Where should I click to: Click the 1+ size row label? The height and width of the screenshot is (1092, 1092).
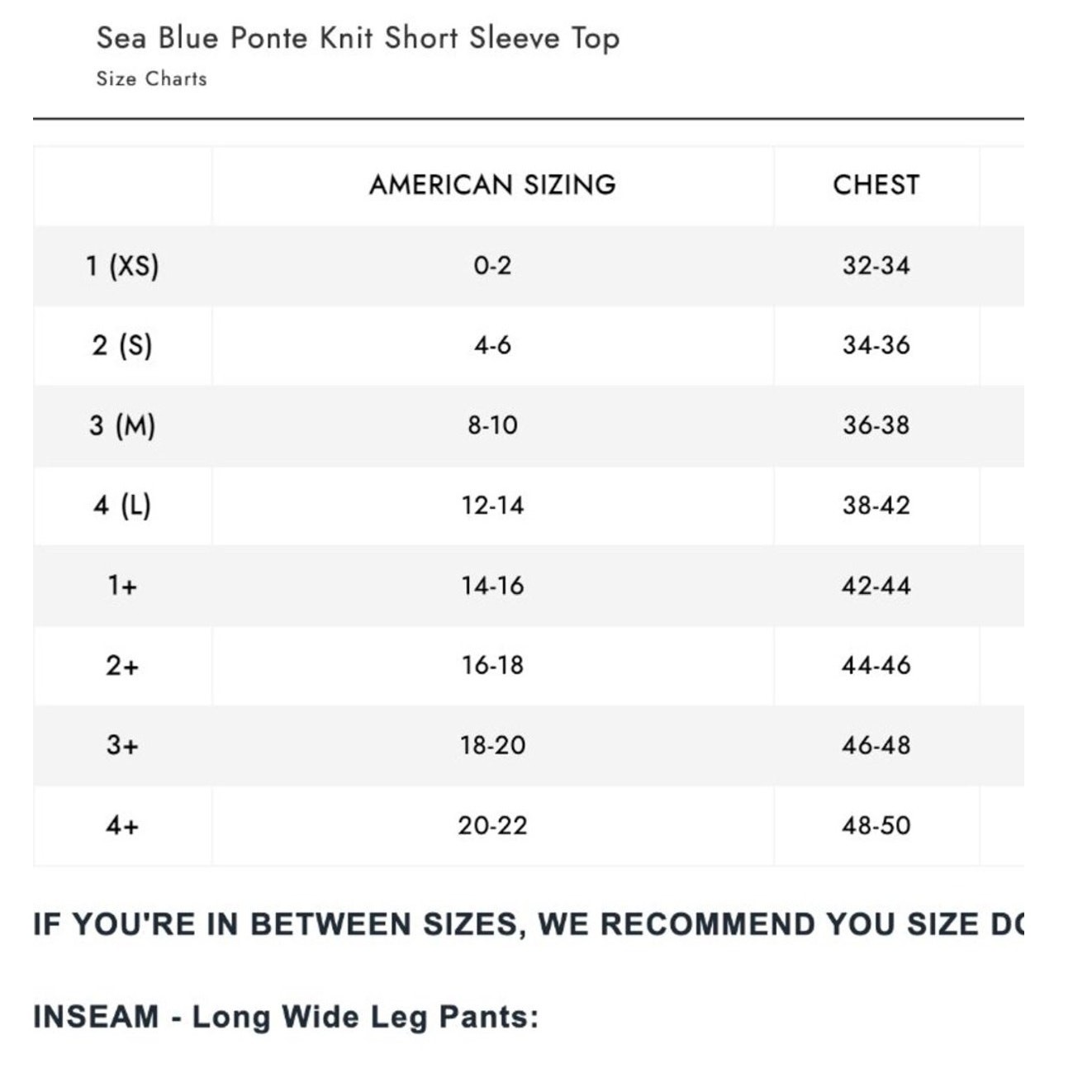click(122, 586)
